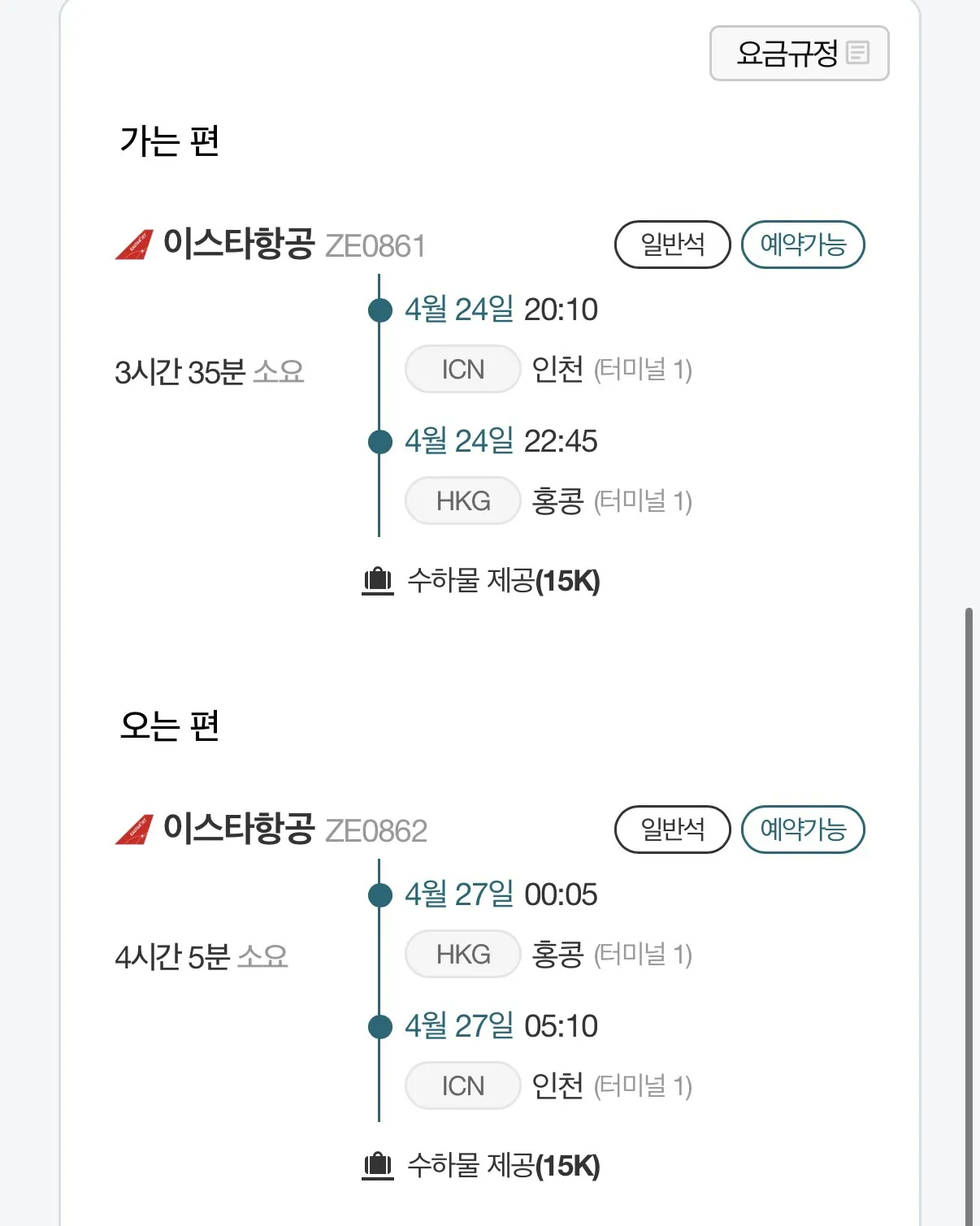Click the flight number ZE0861 text
980x1226 pixels.
pyautogui.click(x=375, y=246)
